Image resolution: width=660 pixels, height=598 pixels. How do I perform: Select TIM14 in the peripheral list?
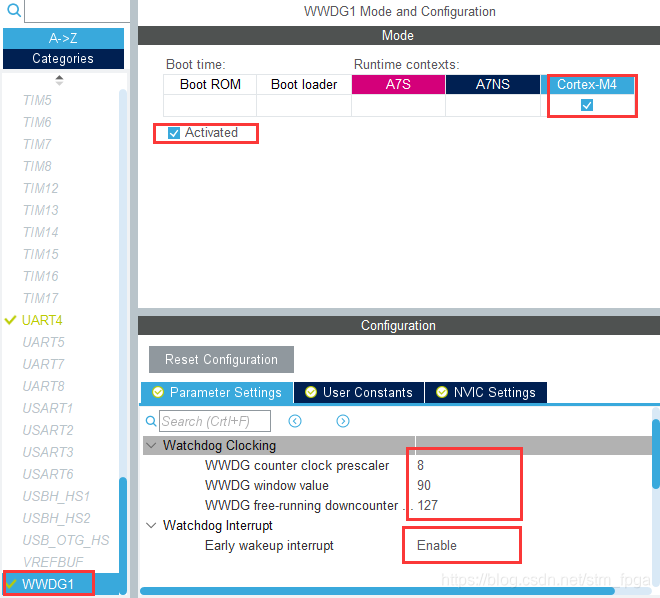tap(40, 232)
